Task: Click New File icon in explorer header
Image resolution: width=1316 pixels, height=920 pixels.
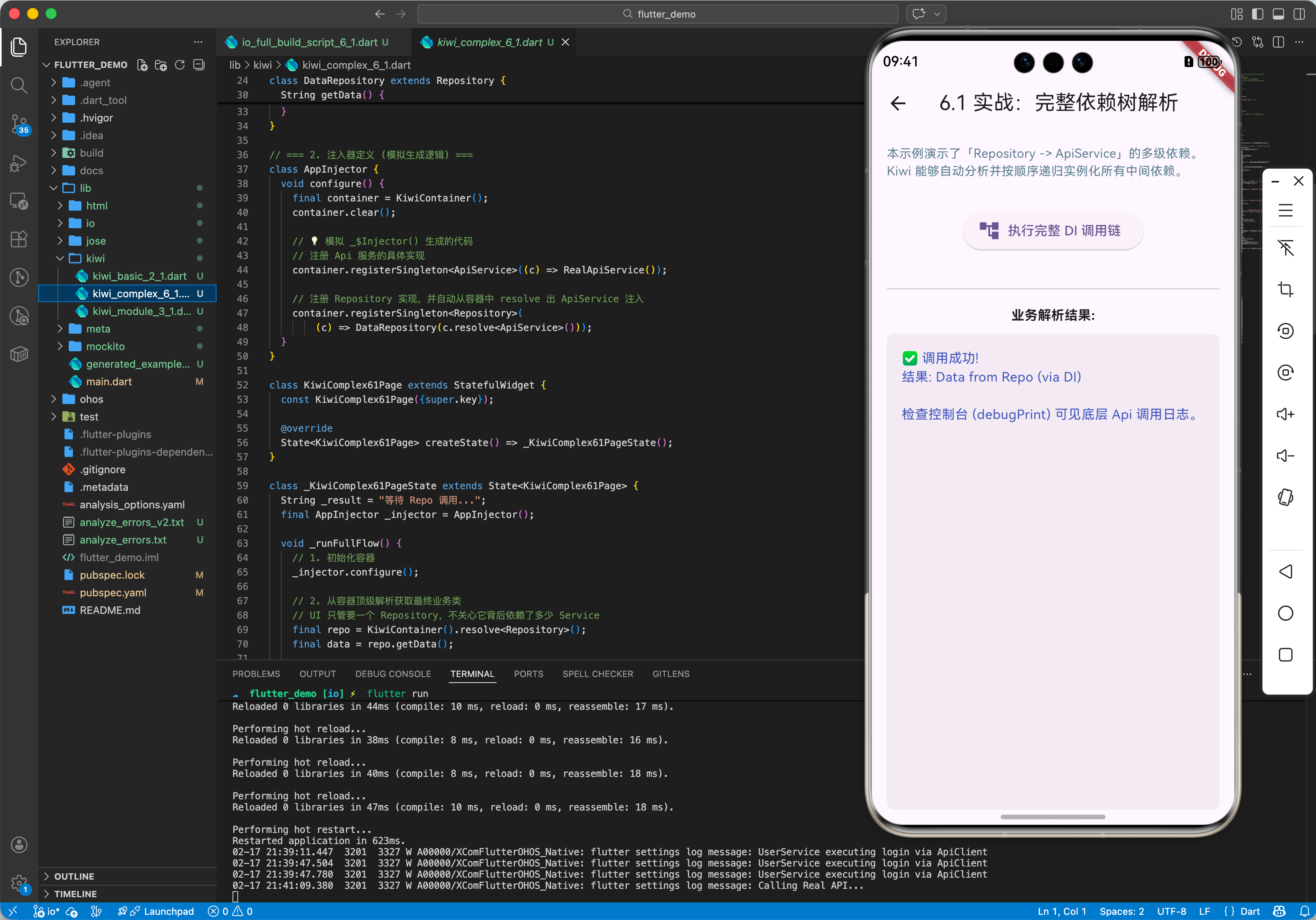Action: tap(142, 66)
